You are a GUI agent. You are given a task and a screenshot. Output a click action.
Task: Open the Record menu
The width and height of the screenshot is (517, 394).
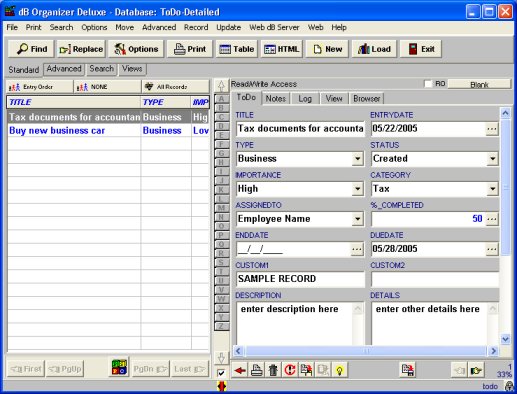click(196, 27)
